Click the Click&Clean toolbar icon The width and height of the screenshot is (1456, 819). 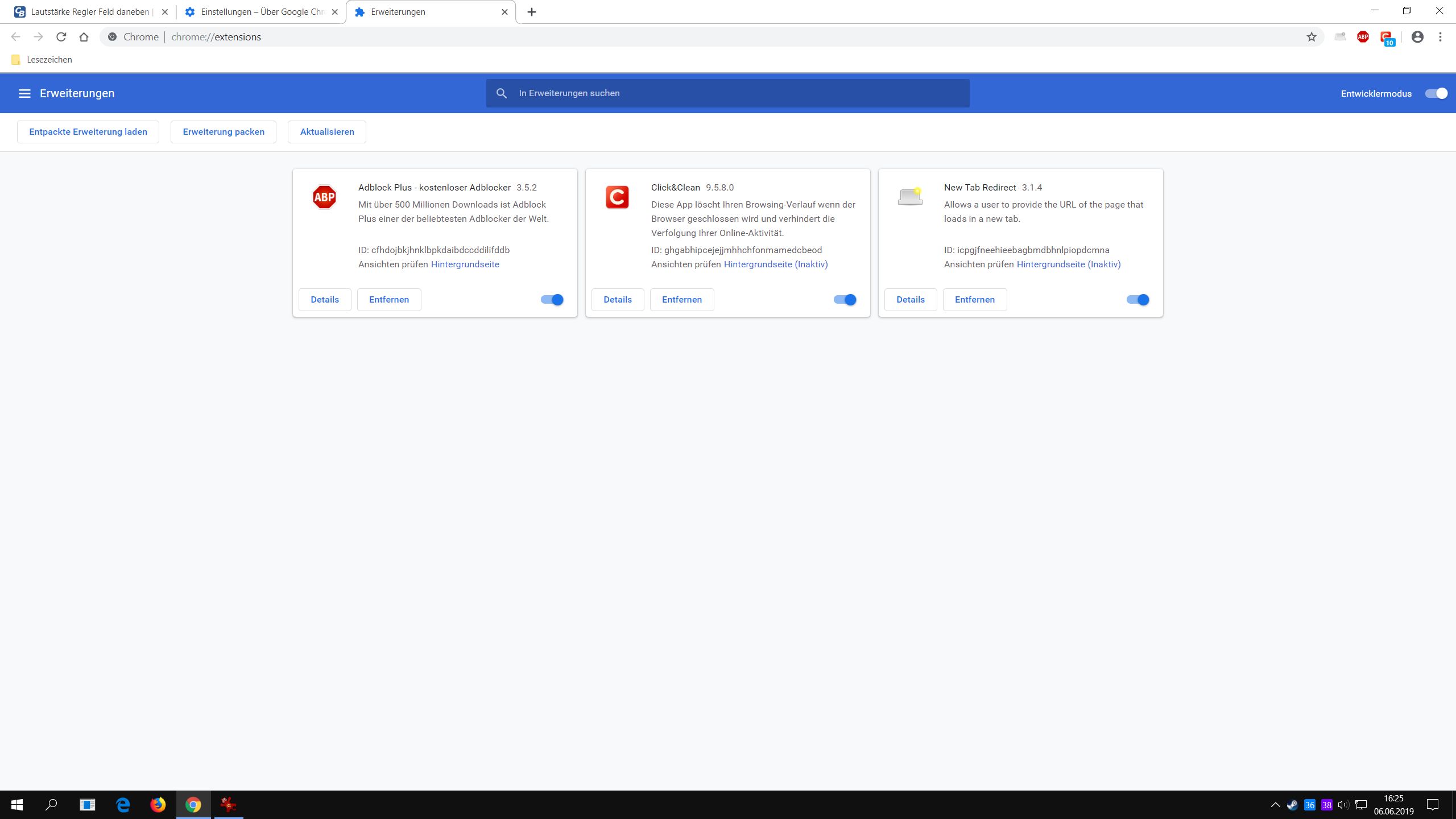pyautogui.click(x=1387, y=38)
